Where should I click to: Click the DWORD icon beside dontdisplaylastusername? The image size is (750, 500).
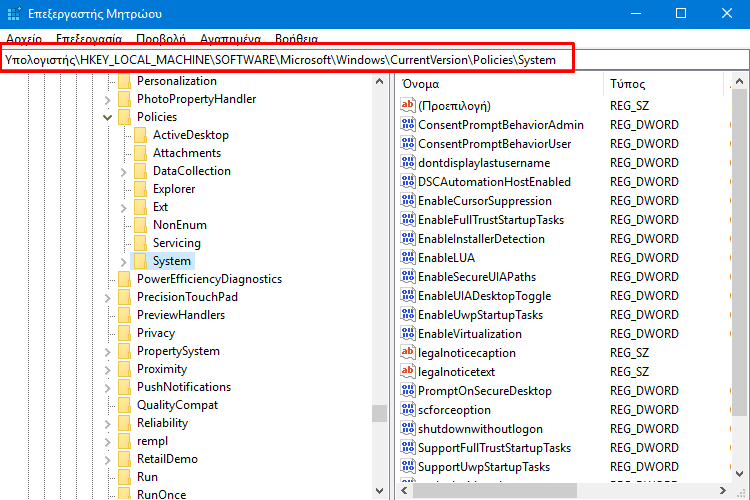[408, 163]
